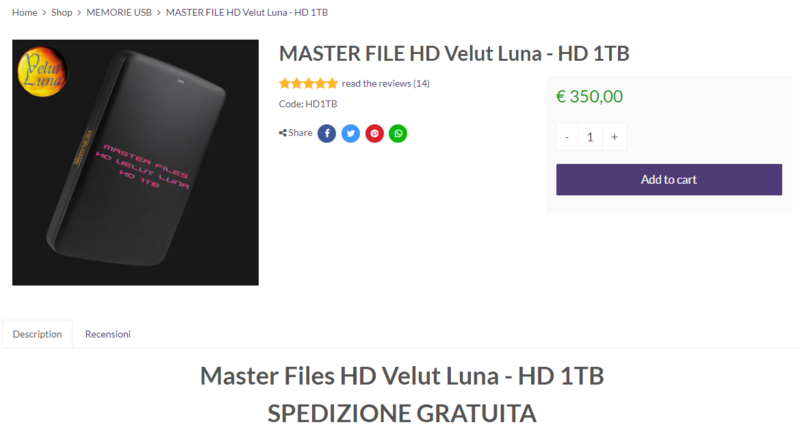Open MEMORIE USB breadcrumb category
The width and height of the screenshot is (800, 444).
(119, 12)
